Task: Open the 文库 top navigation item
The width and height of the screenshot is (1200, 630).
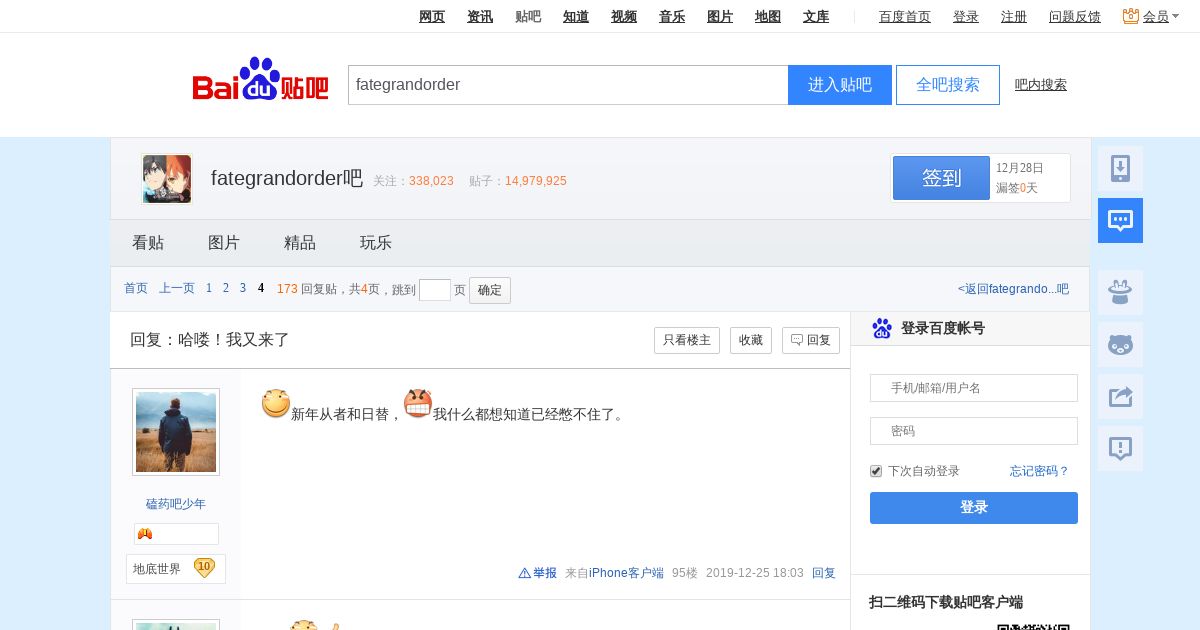Action: tap(816, 16)
